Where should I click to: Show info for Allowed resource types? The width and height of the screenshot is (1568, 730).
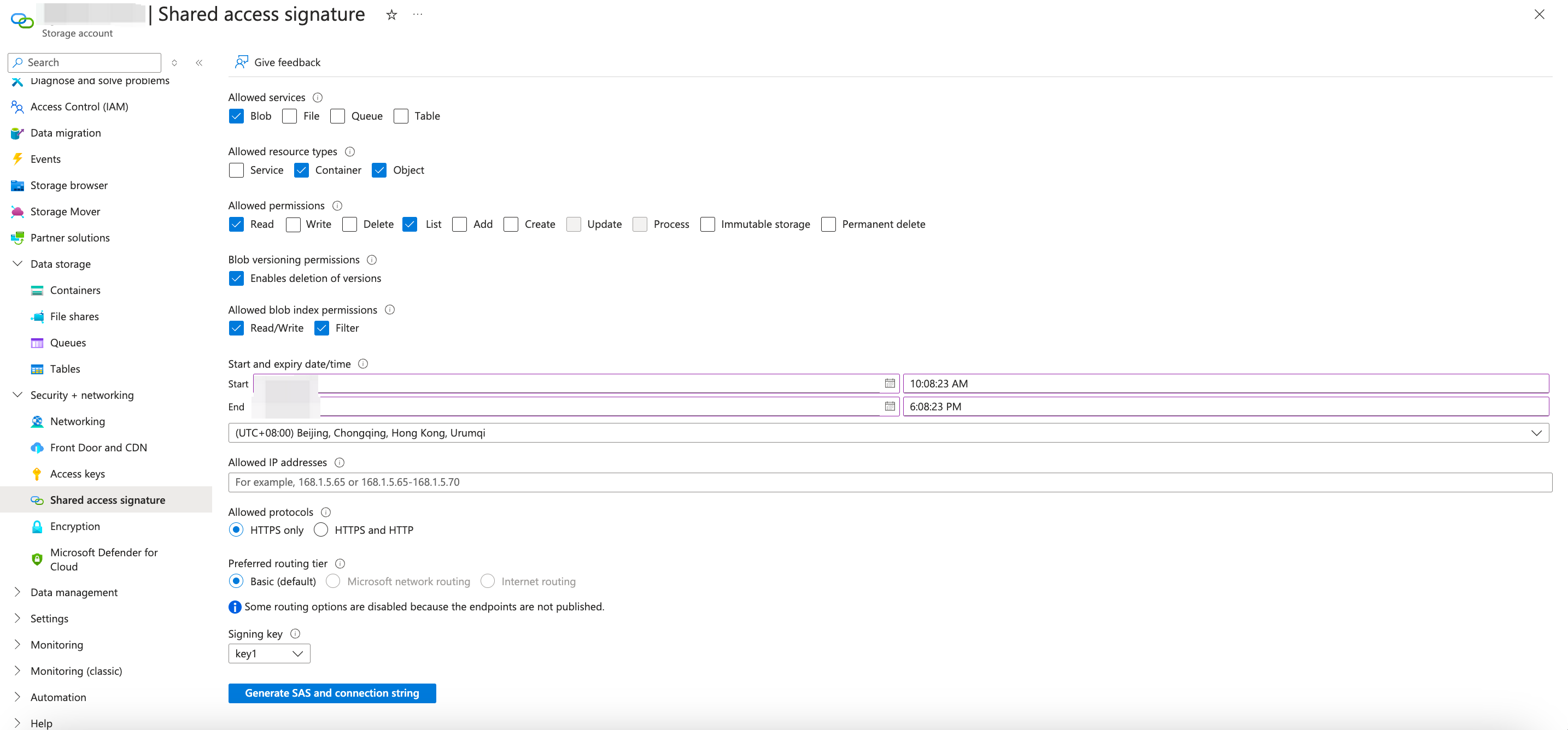350,151
